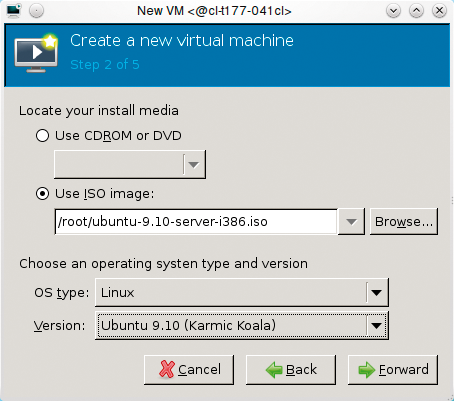Click the Forward button
The height and width of the screenshot is (401, 454).
click(393, 370)
